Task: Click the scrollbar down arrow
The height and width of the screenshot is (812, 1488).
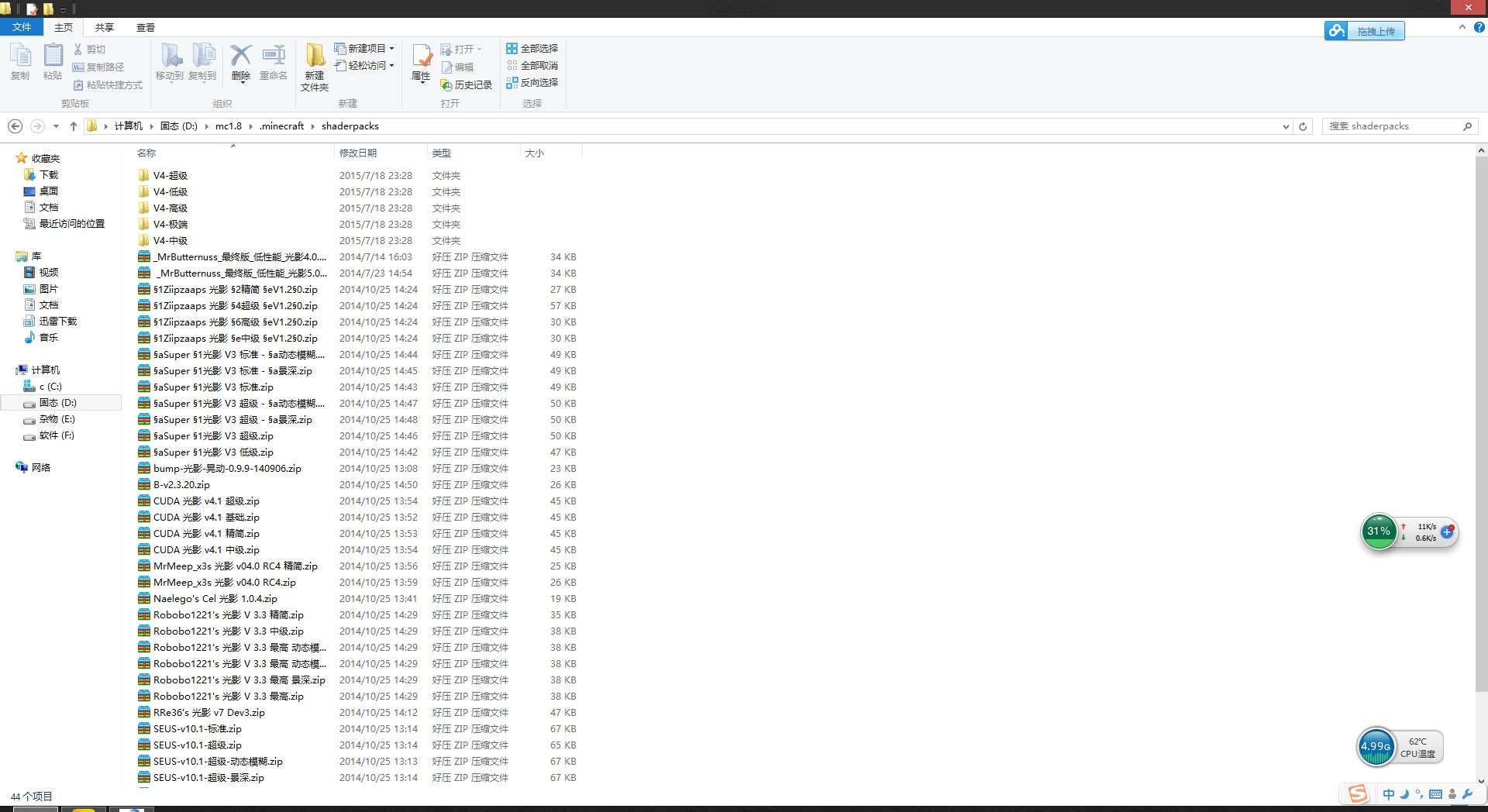Action: 1481,782
